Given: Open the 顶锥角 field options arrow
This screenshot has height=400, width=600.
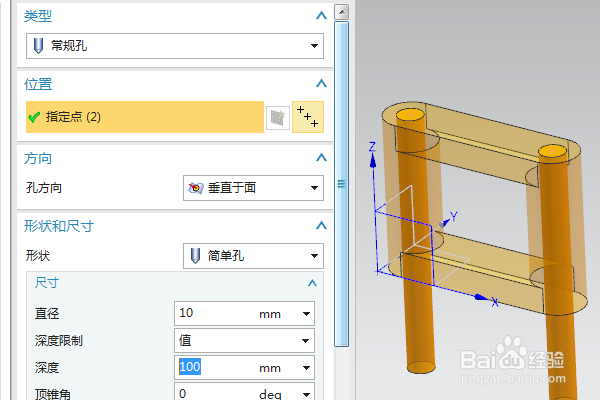Looking at the screenshot, I should [x=306, y=394].
